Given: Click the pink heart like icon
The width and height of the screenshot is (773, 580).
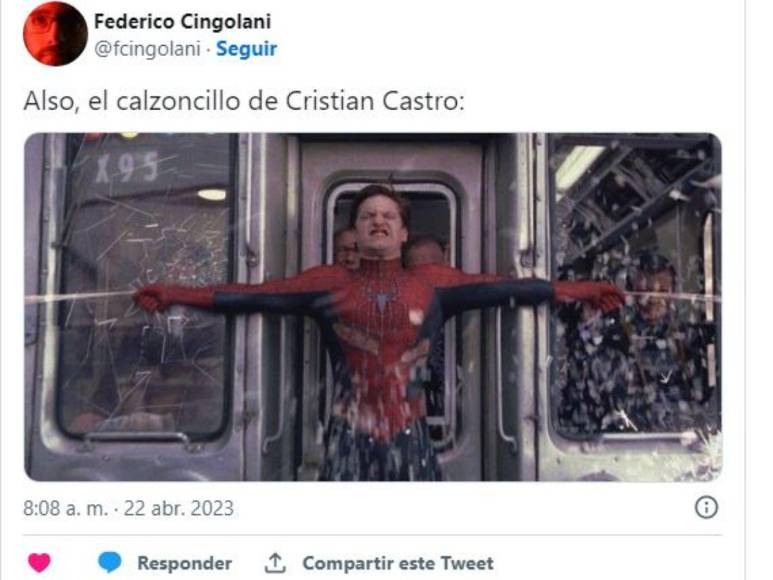Looking at the screenshot, I should coord(39,563).
